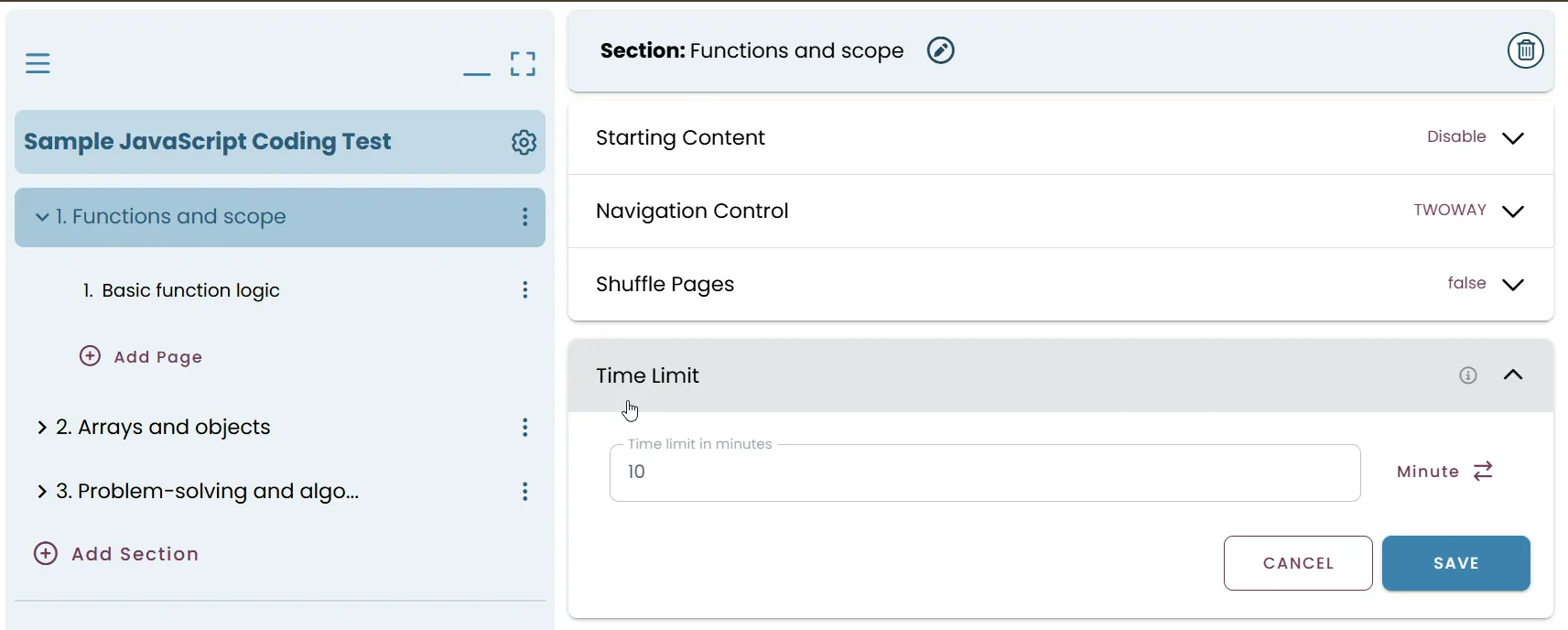
Task: Expand the Problem-solving and algo section
Action: pos(42,492)
